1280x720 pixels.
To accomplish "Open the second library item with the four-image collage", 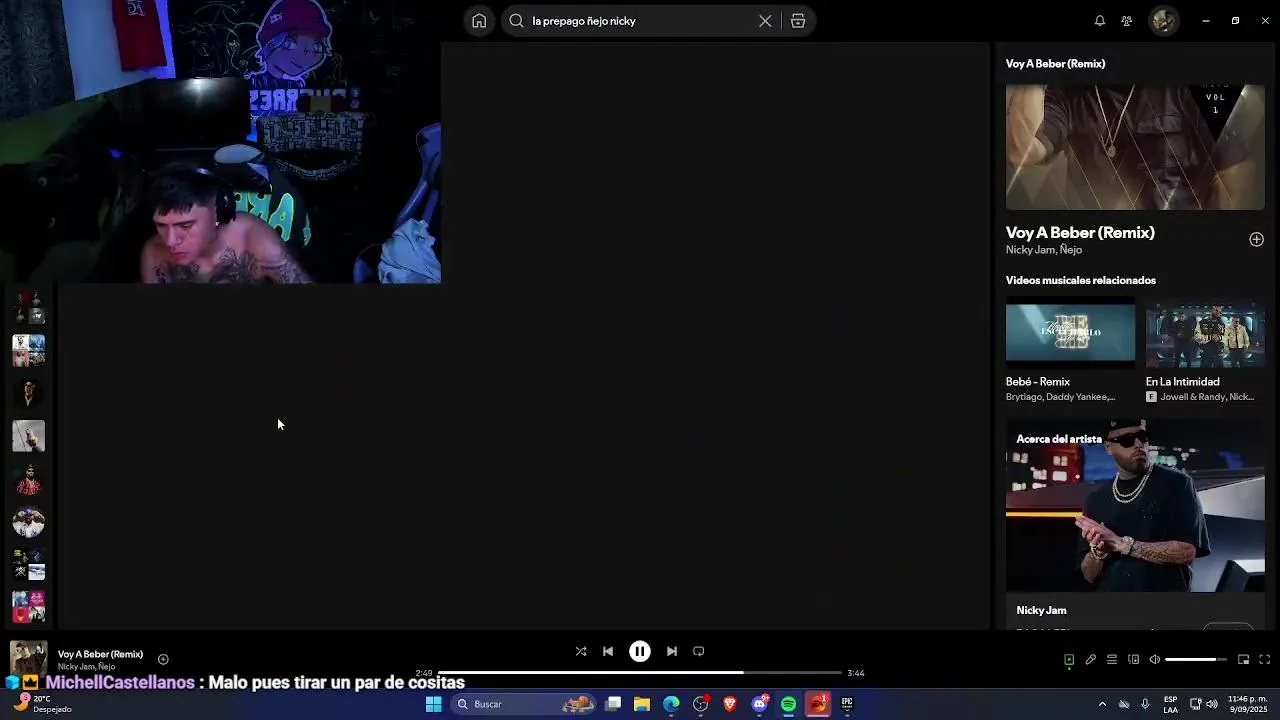I will click(x=28, y=350).
